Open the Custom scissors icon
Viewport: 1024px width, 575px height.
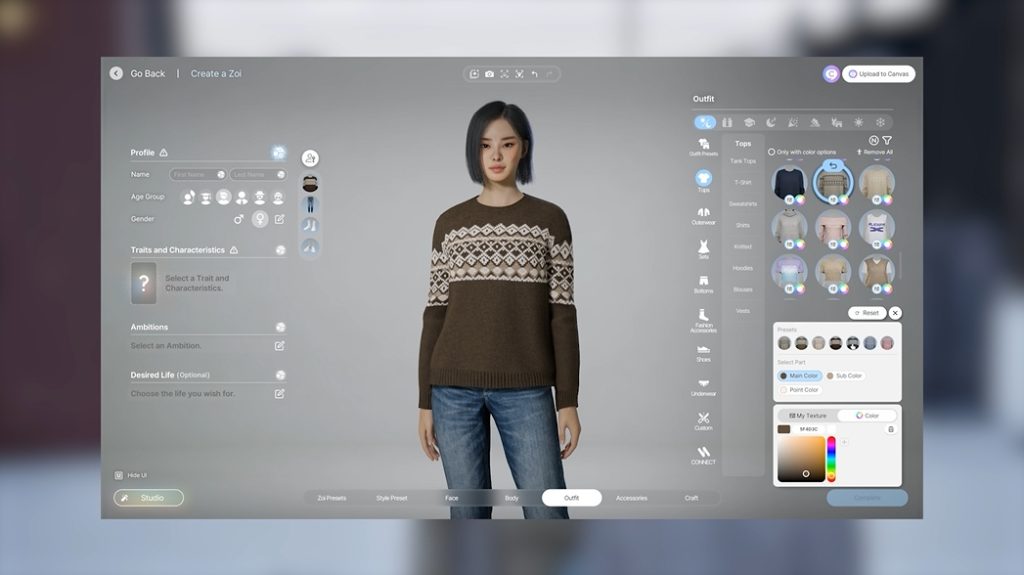click(x=703, y=419)
